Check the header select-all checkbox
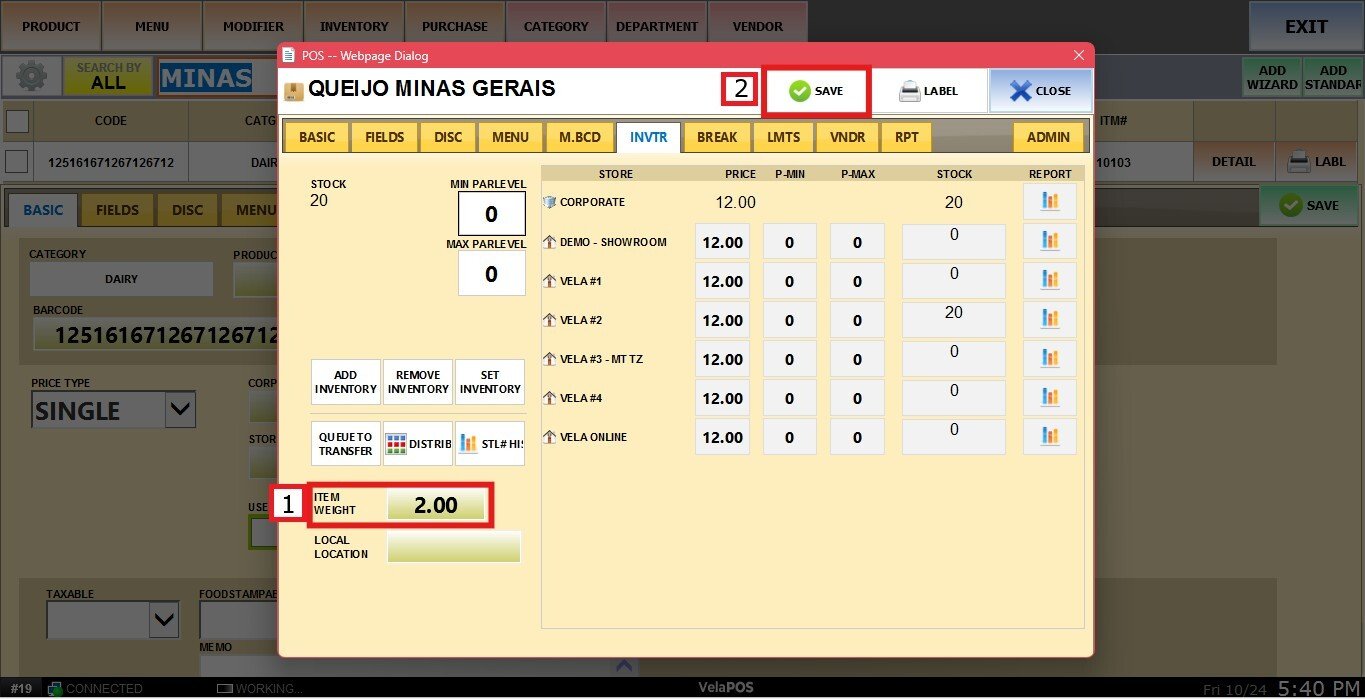Viewport: 1365px width, 699px height. click(x=18, y=121)
